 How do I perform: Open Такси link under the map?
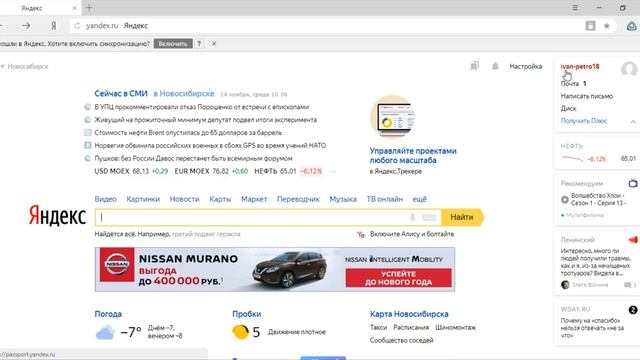point(378,327)
